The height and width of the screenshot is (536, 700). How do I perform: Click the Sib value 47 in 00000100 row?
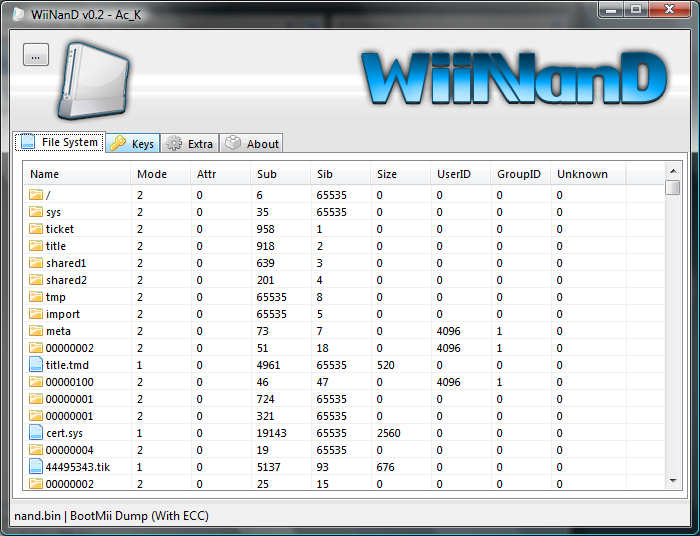pyautogui.click(x=322, y=382)
